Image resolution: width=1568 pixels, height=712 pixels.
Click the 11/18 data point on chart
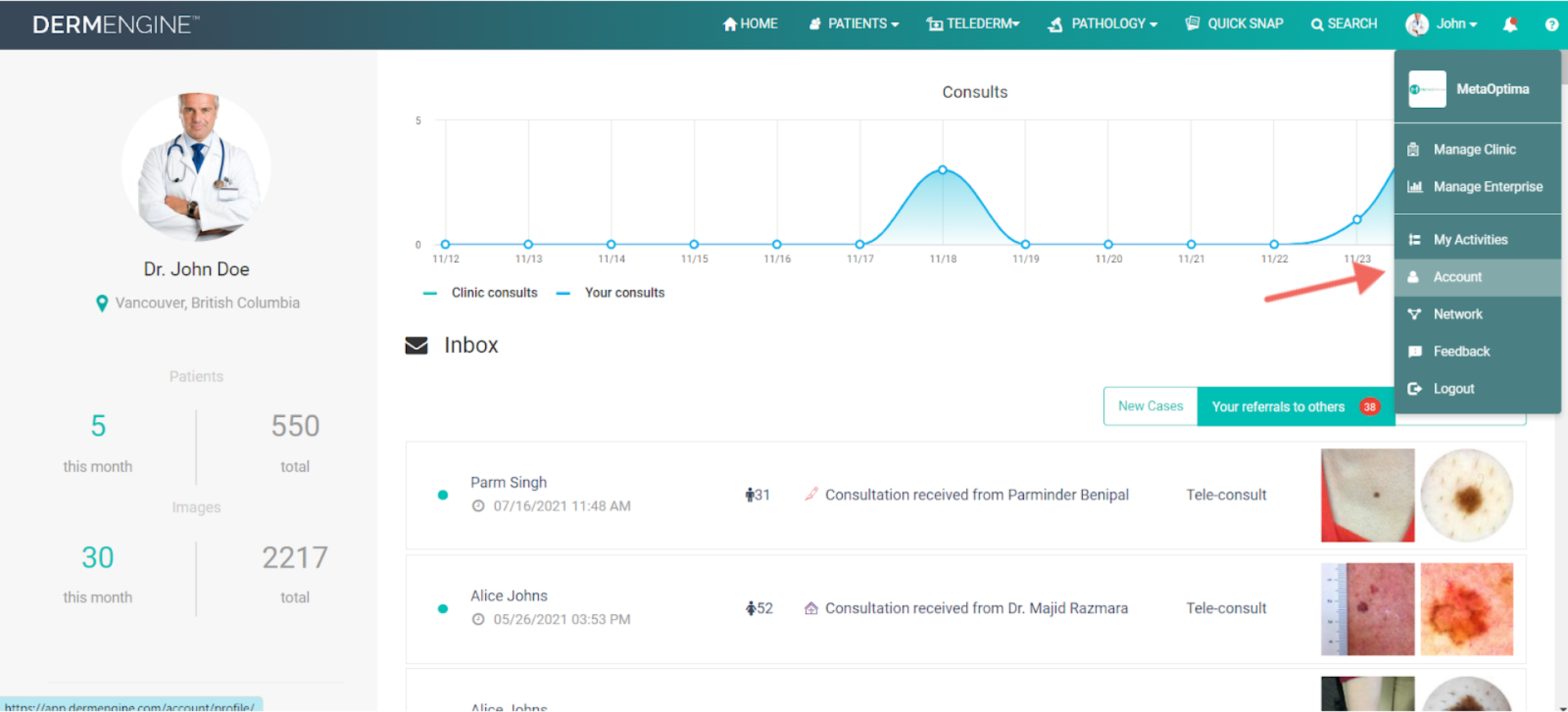click(942, 170)
